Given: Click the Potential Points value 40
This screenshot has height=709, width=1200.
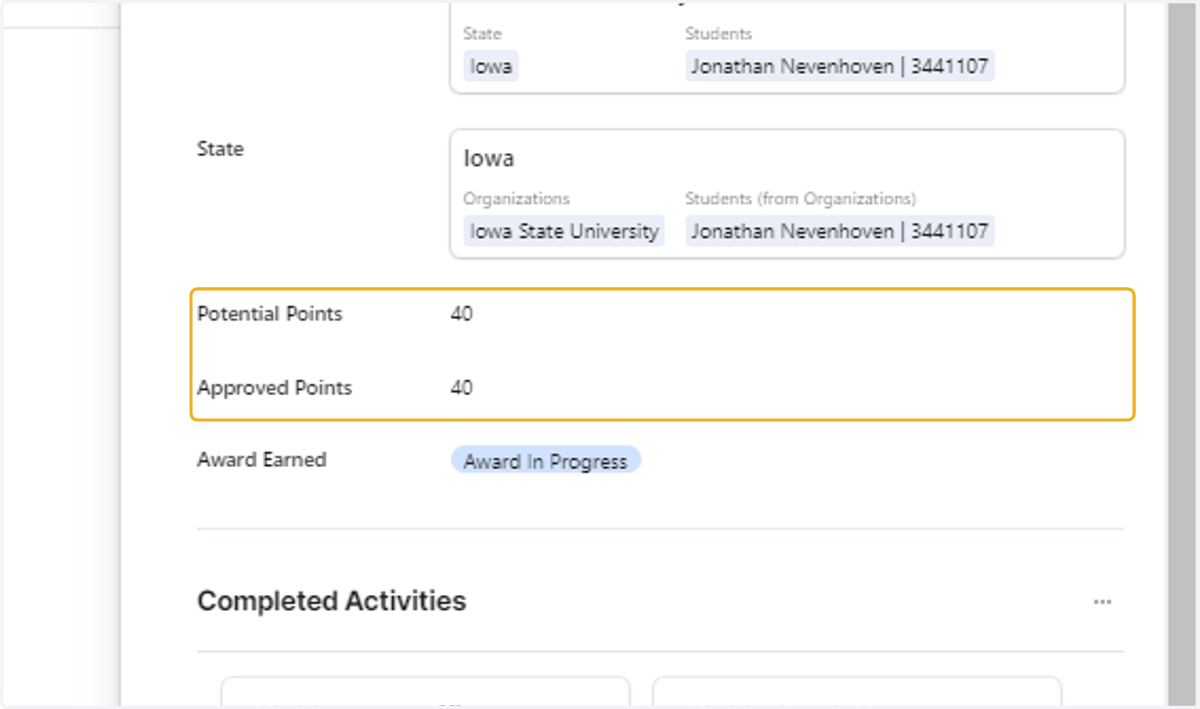Looking at the screenshot, I should coord(461,314).
